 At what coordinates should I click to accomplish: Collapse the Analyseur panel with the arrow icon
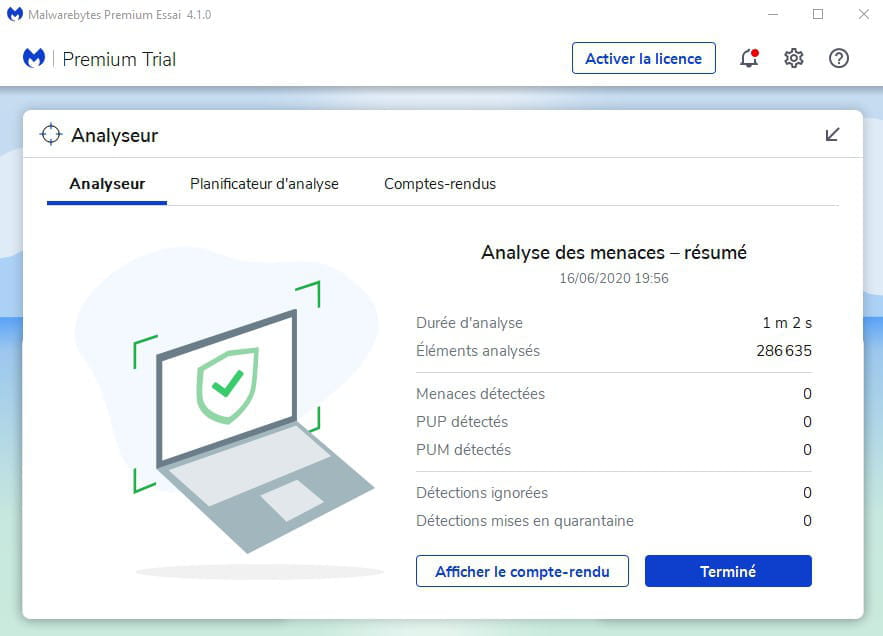[x=832, y=135]
